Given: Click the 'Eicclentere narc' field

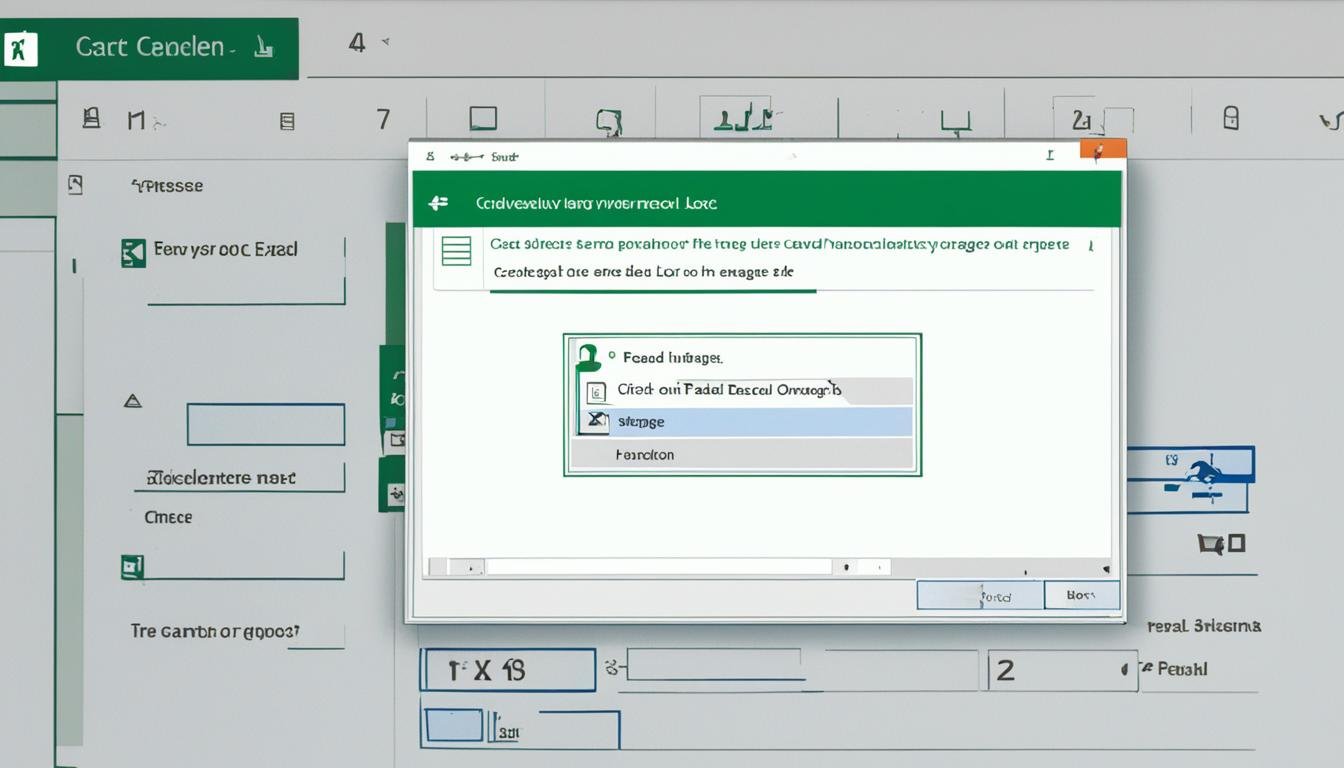Looking at the screenshot, I should (239, 478).
